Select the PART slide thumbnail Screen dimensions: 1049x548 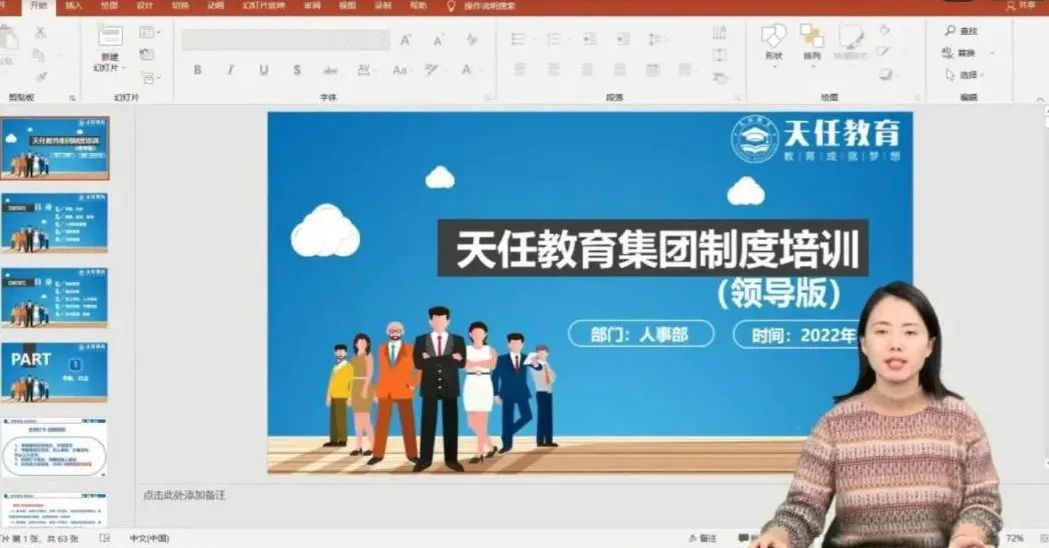[x=55, y=372]
